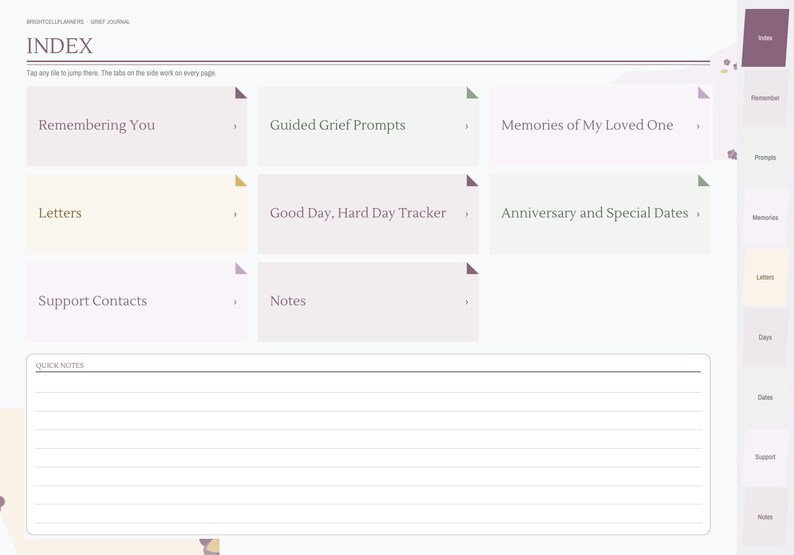Click GRIEF JOURNAL breadcrumb text

[110, 22]
